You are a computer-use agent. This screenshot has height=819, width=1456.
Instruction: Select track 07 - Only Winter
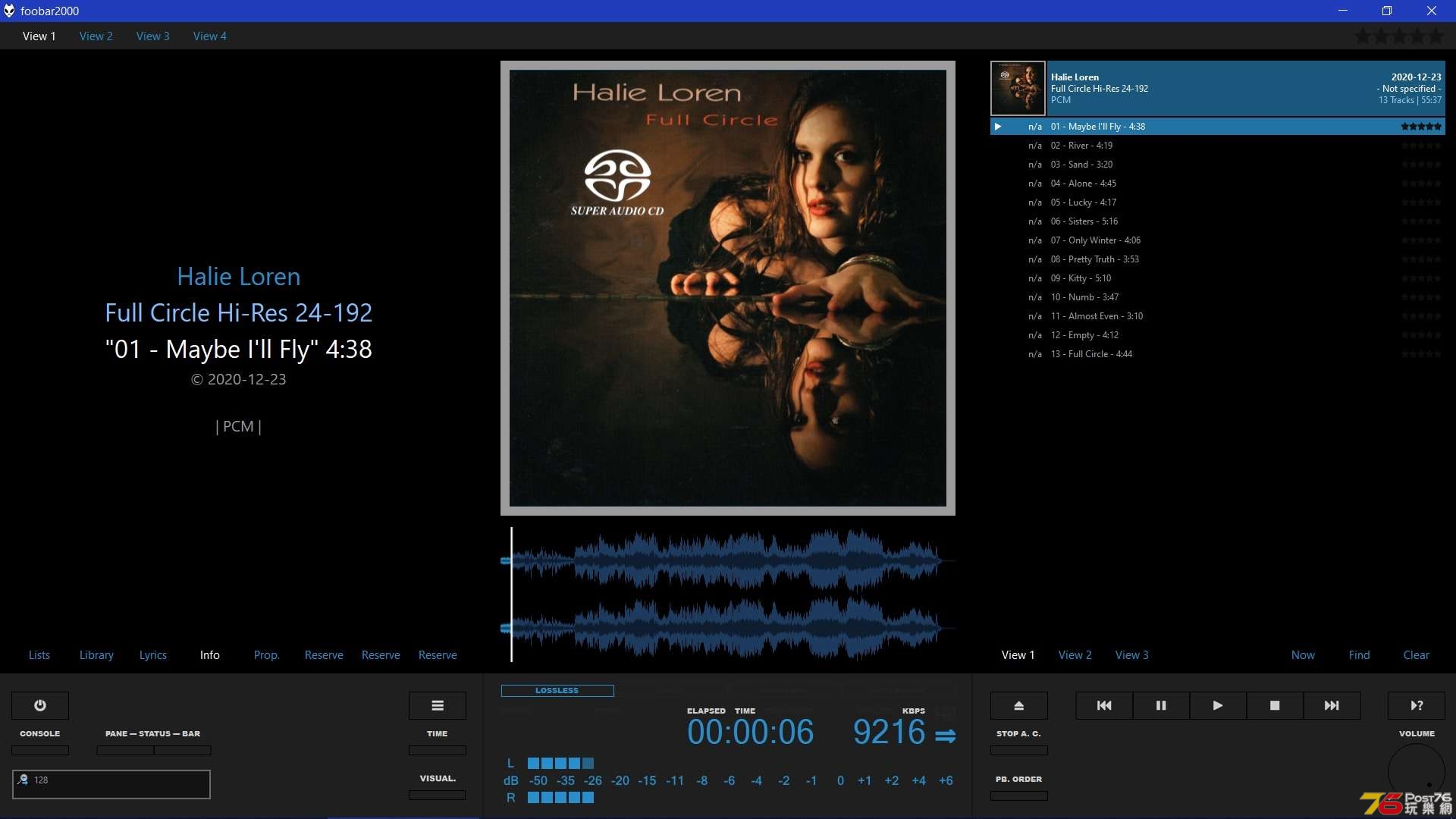(x=1218, y=240)
